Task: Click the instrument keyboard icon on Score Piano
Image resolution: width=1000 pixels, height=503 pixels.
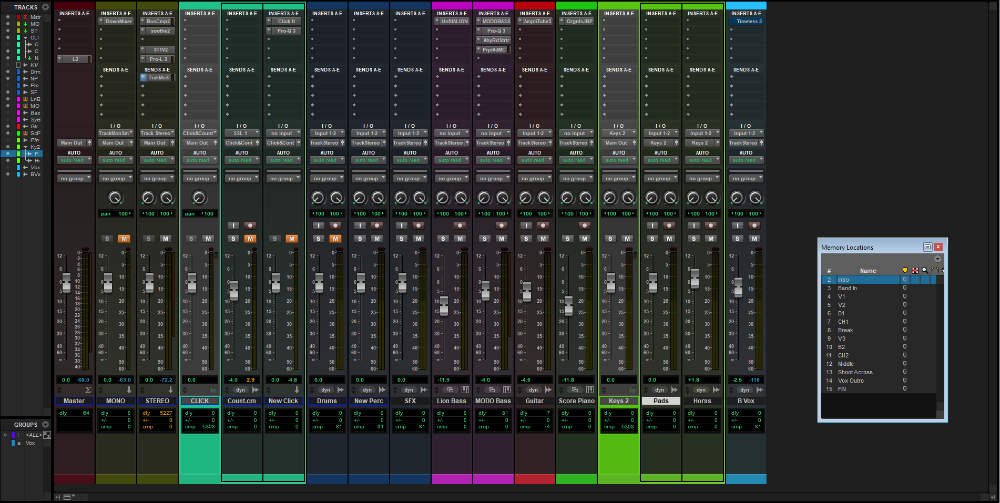Action: [x=590, y=390]
